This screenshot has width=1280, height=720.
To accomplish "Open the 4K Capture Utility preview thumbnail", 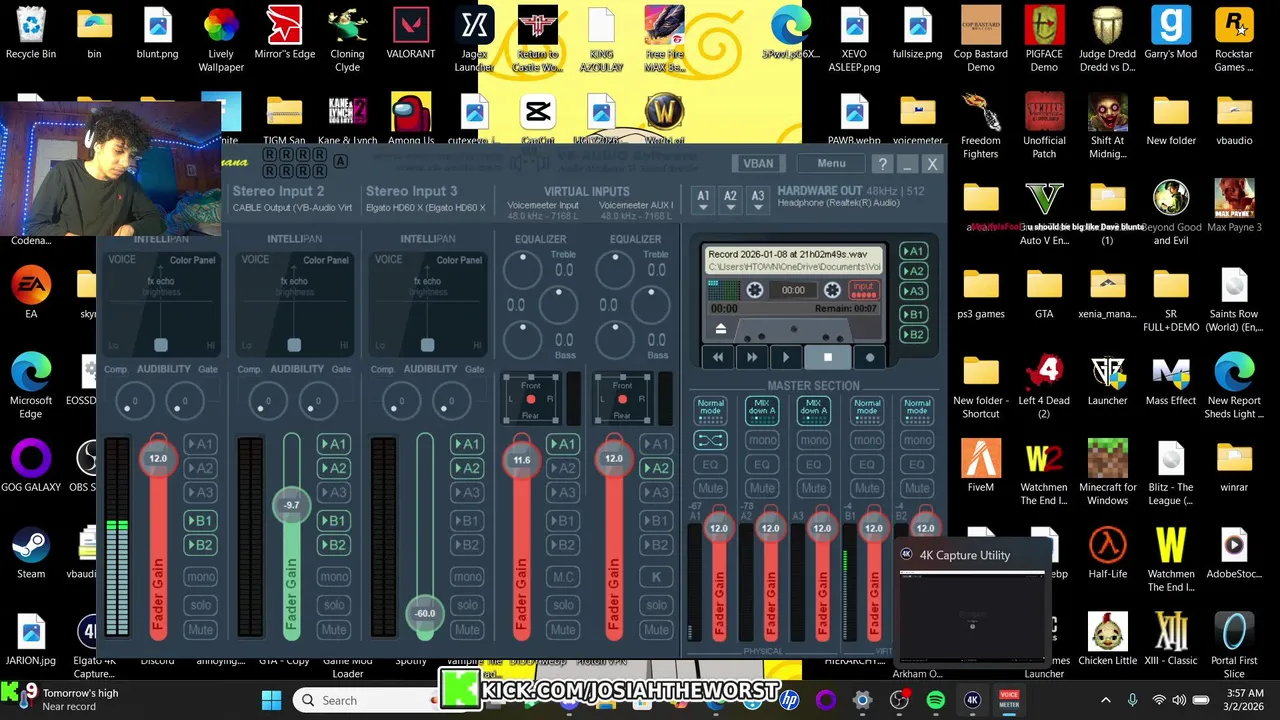I will click(x=972, y=616).
